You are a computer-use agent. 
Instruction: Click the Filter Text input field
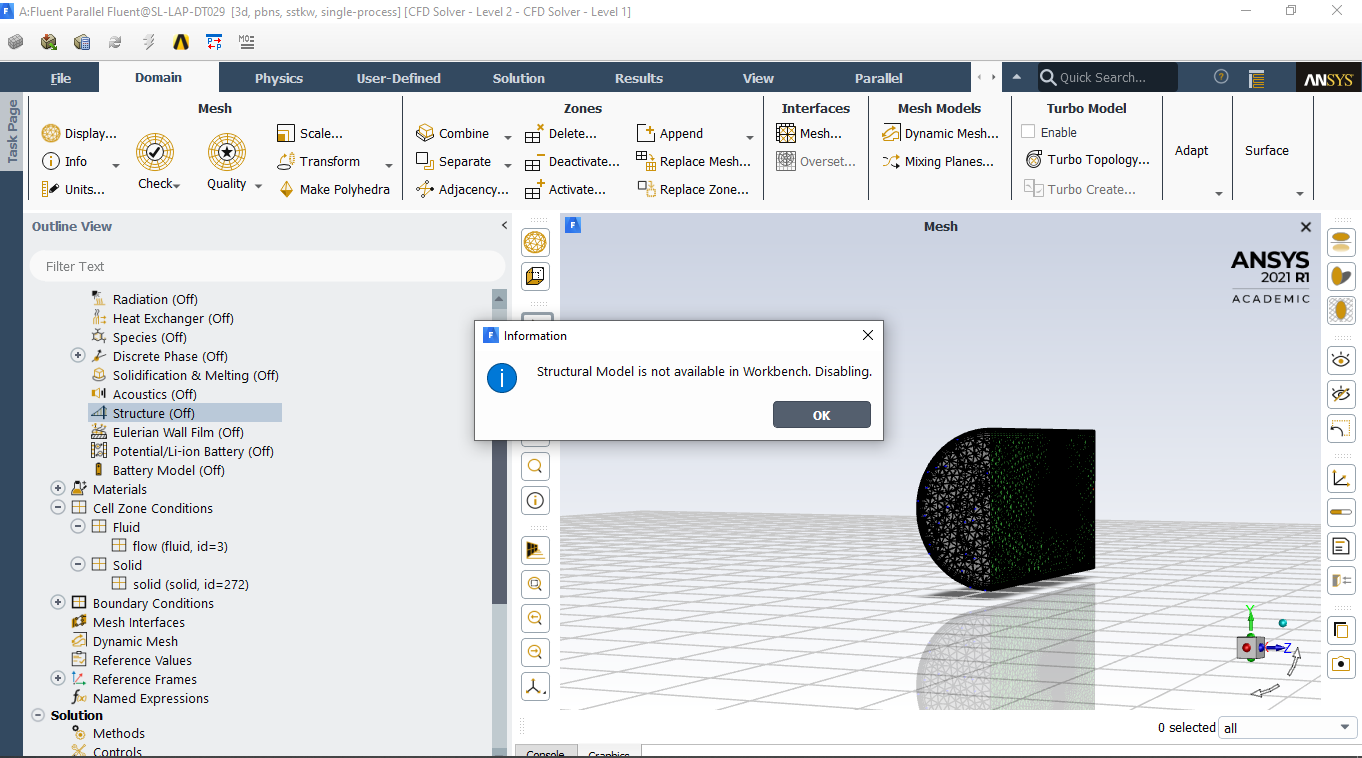(x=268, y=266)
